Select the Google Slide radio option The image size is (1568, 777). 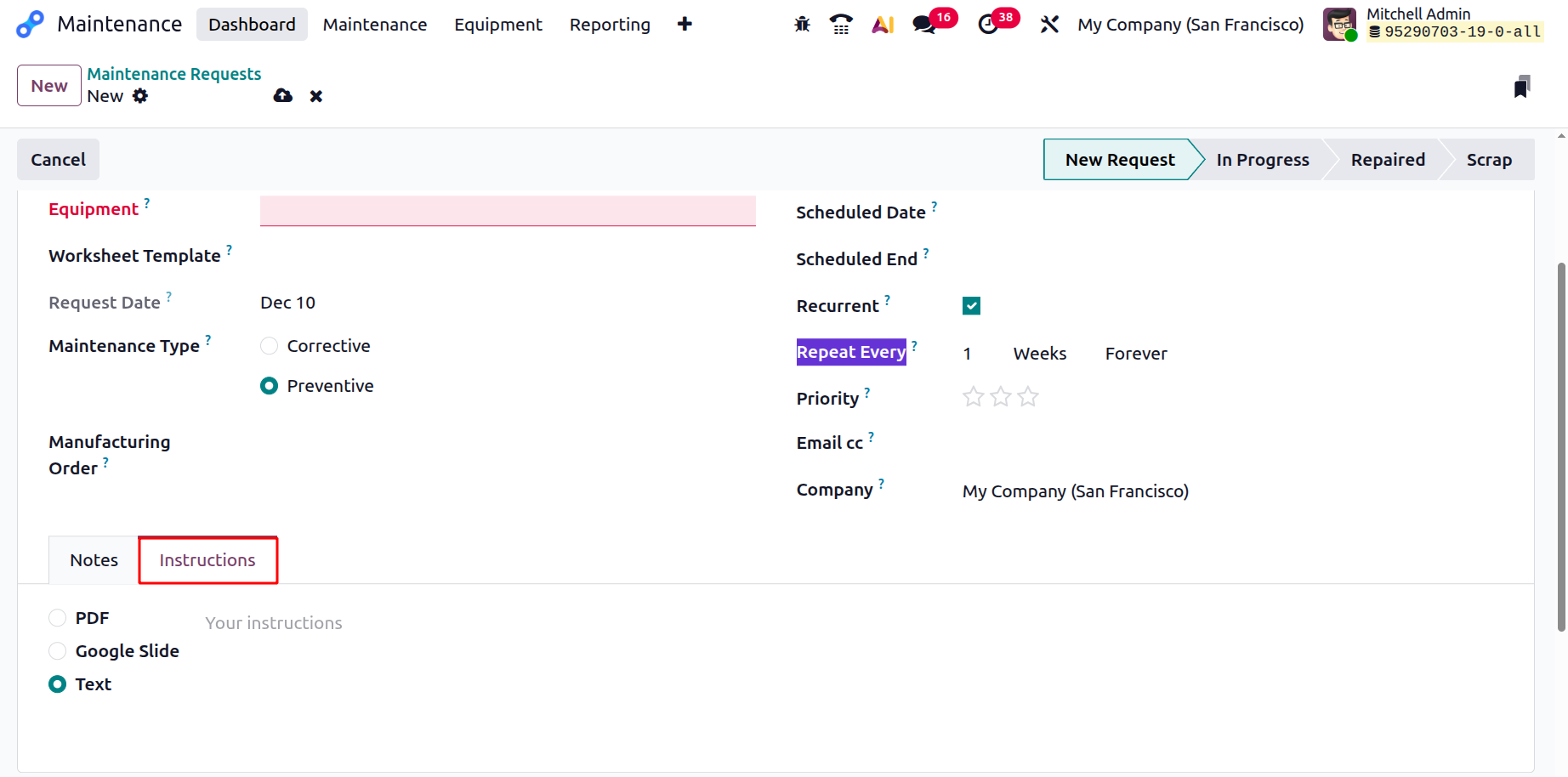point(58,651)
